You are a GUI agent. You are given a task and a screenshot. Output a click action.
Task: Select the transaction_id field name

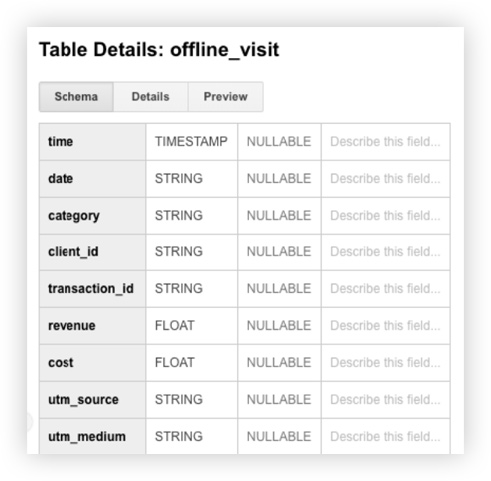(92, 289)
